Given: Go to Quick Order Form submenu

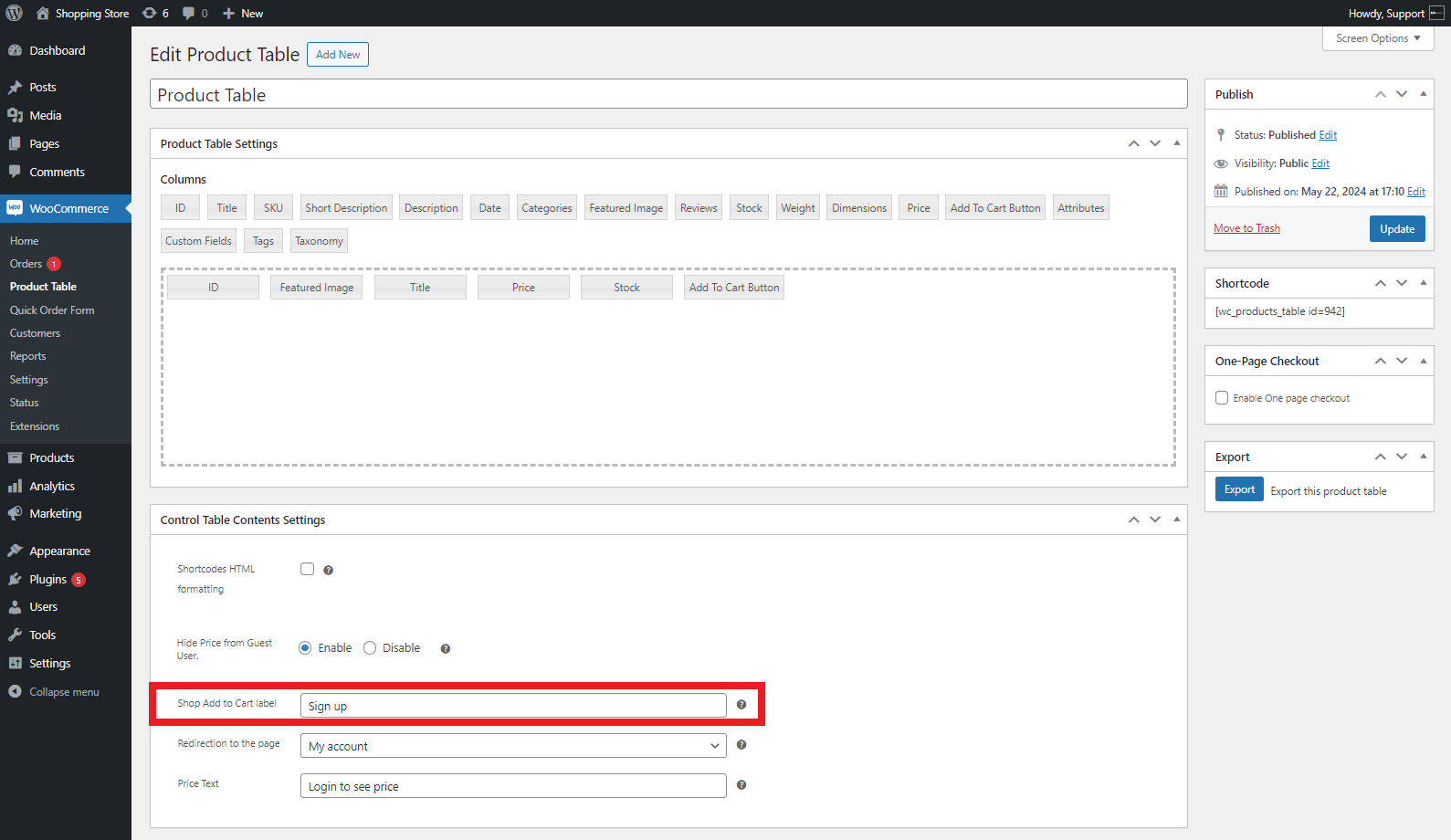Looking at the screenshot, I should click(x=52, y=310).
